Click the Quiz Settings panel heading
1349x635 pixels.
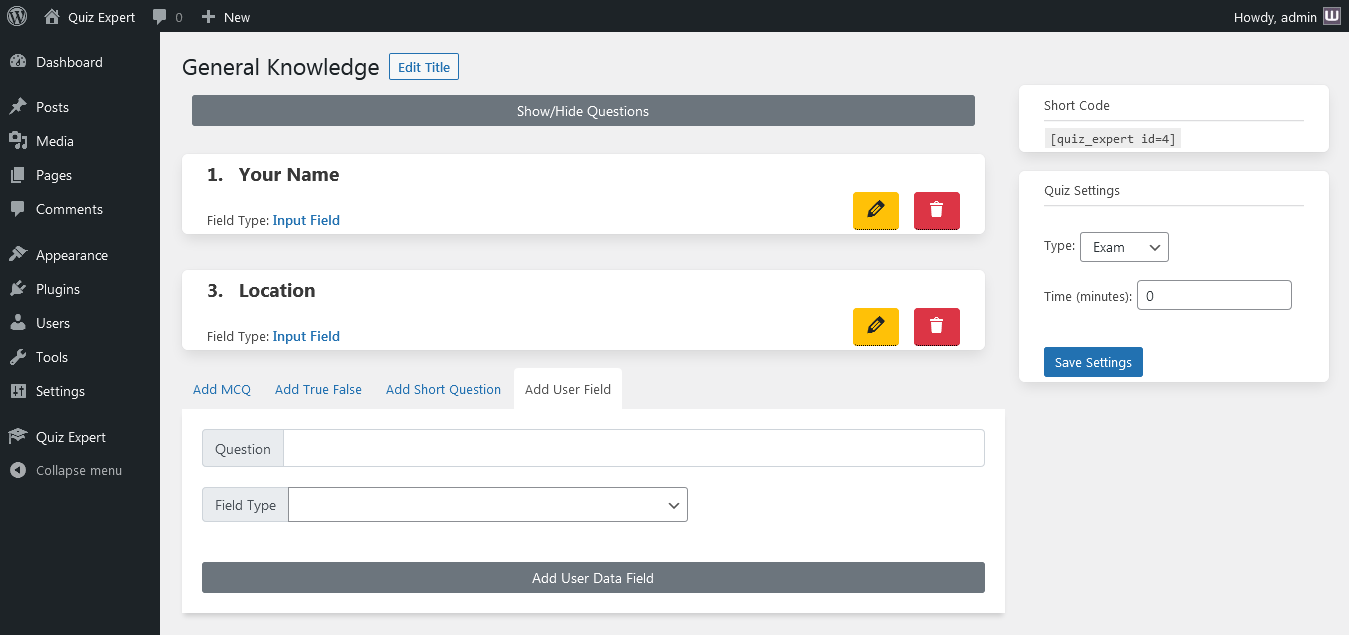click(1082, 190)
